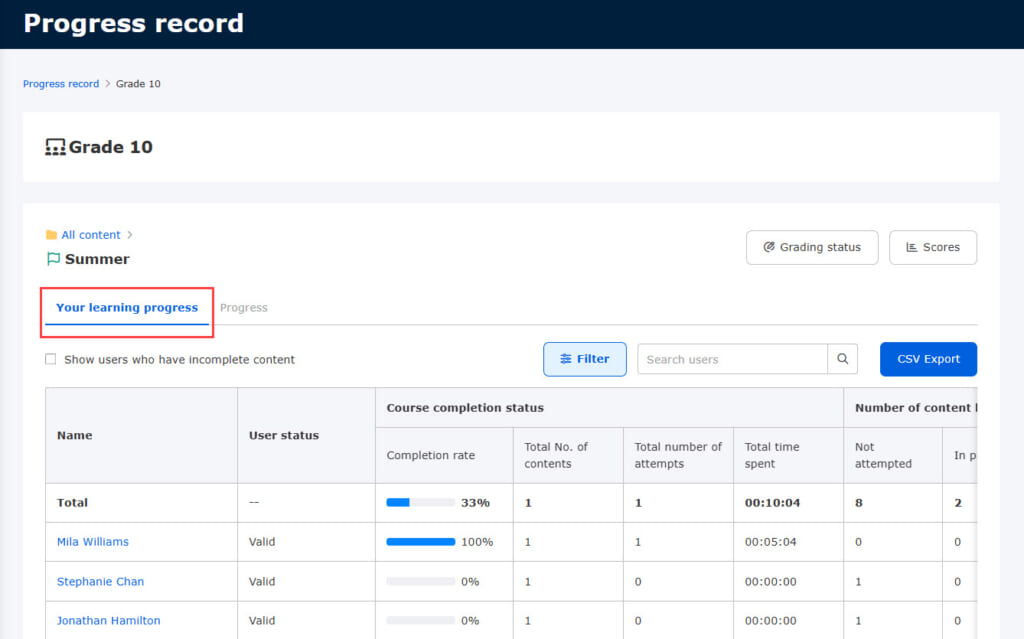Image resolution: width=1024 pixels, height=639 pixels.
Task: Enable Show users who have incomplete content
Action: coord(51,359)
